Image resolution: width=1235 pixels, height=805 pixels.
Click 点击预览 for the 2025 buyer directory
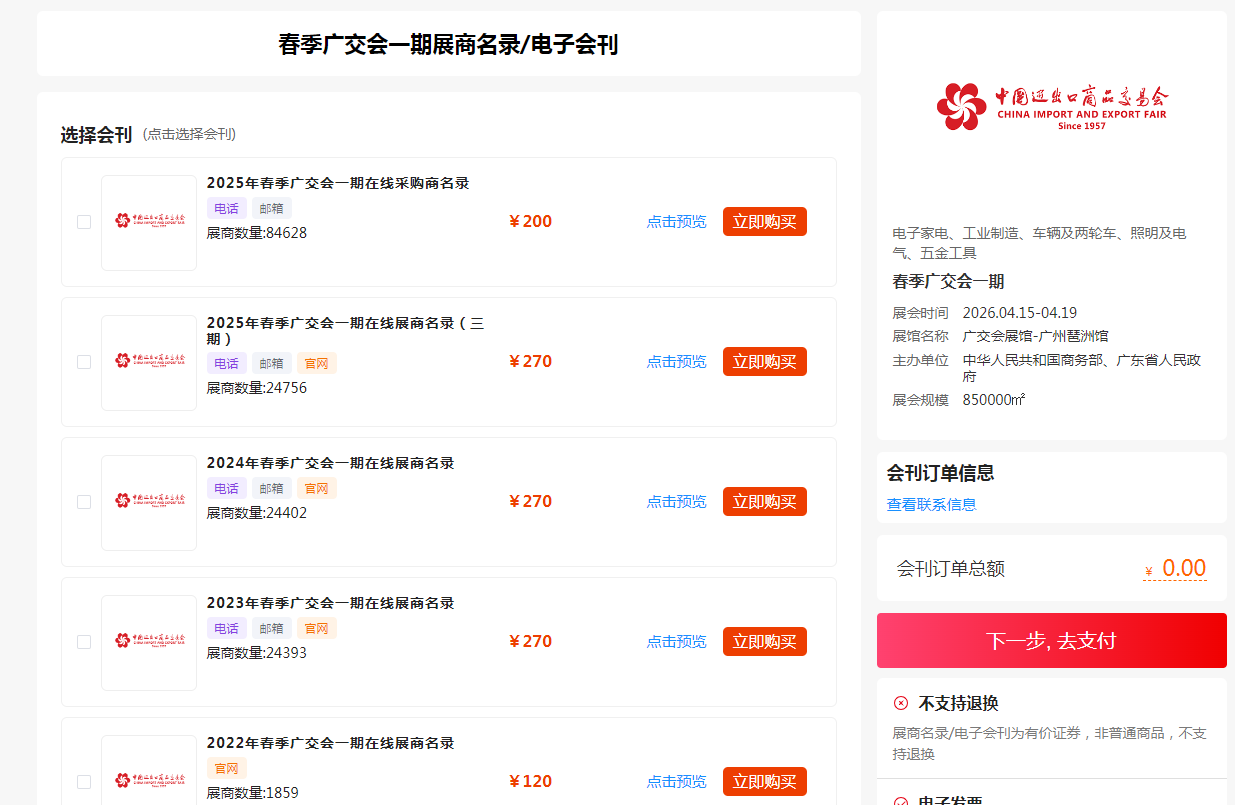tap(676, 222)
